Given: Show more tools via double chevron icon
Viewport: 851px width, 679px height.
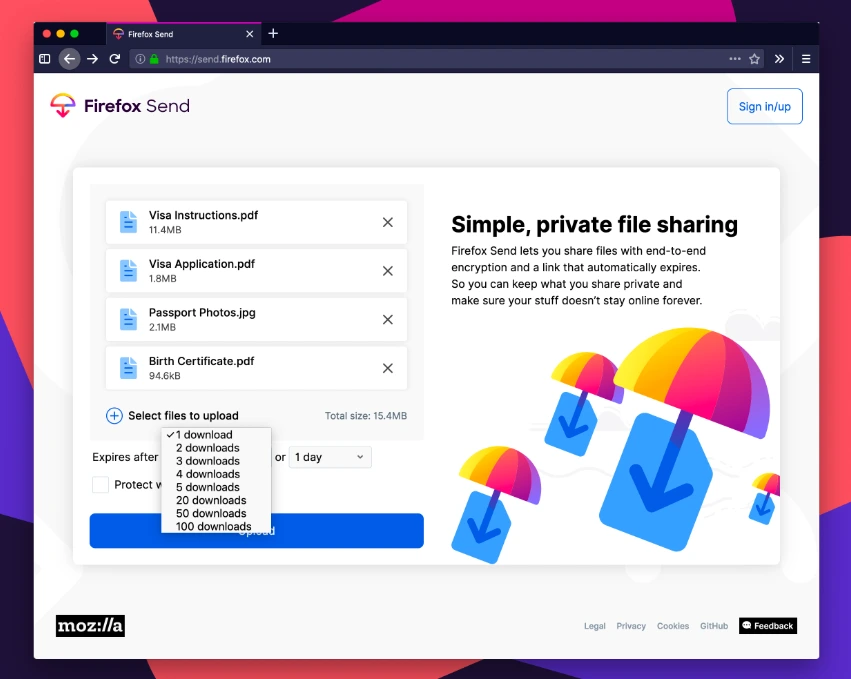Looking at the screenshot, I should (779, 59).
